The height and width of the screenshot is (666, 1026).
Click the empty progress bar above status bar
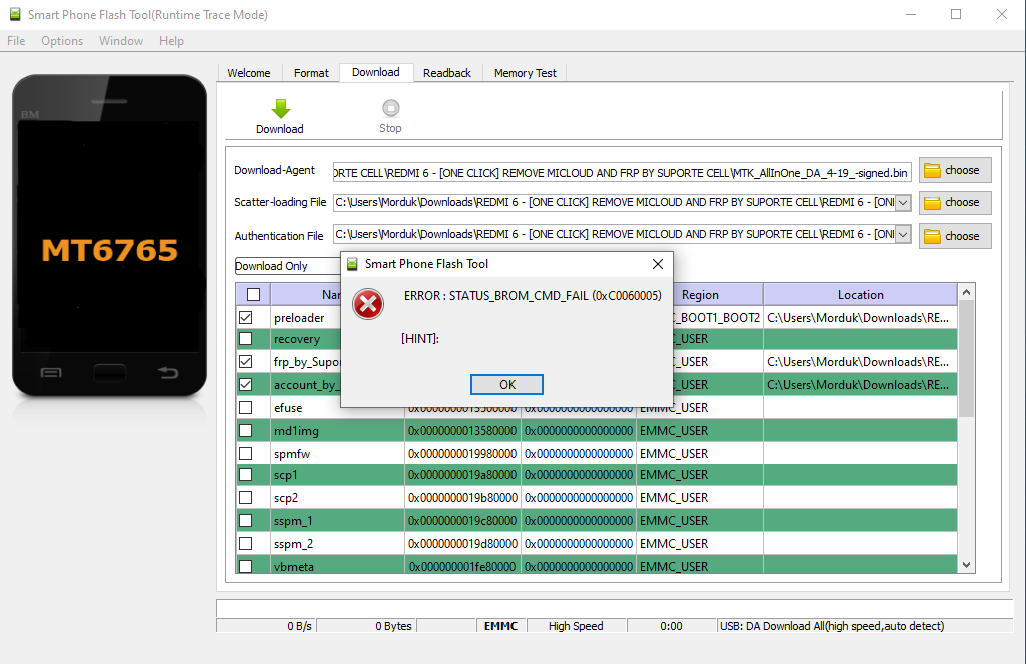[x=614, y=608]
